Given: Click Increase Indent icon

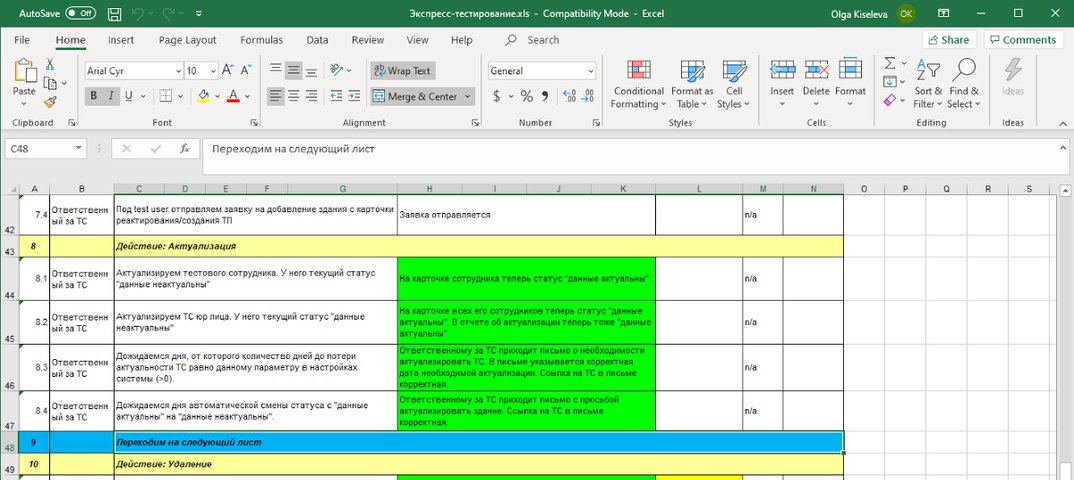Looking at the screenshot, I should click(x=353, y=96).
